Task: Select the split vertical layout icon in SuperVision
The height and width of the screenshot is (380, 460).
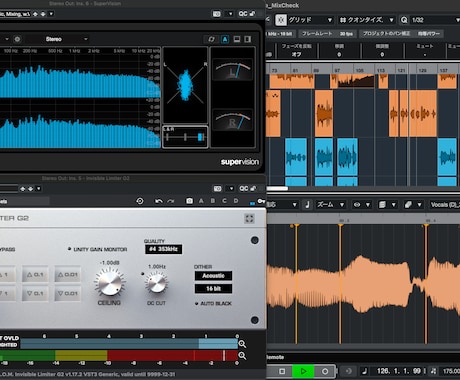Action: click(248, 39)
